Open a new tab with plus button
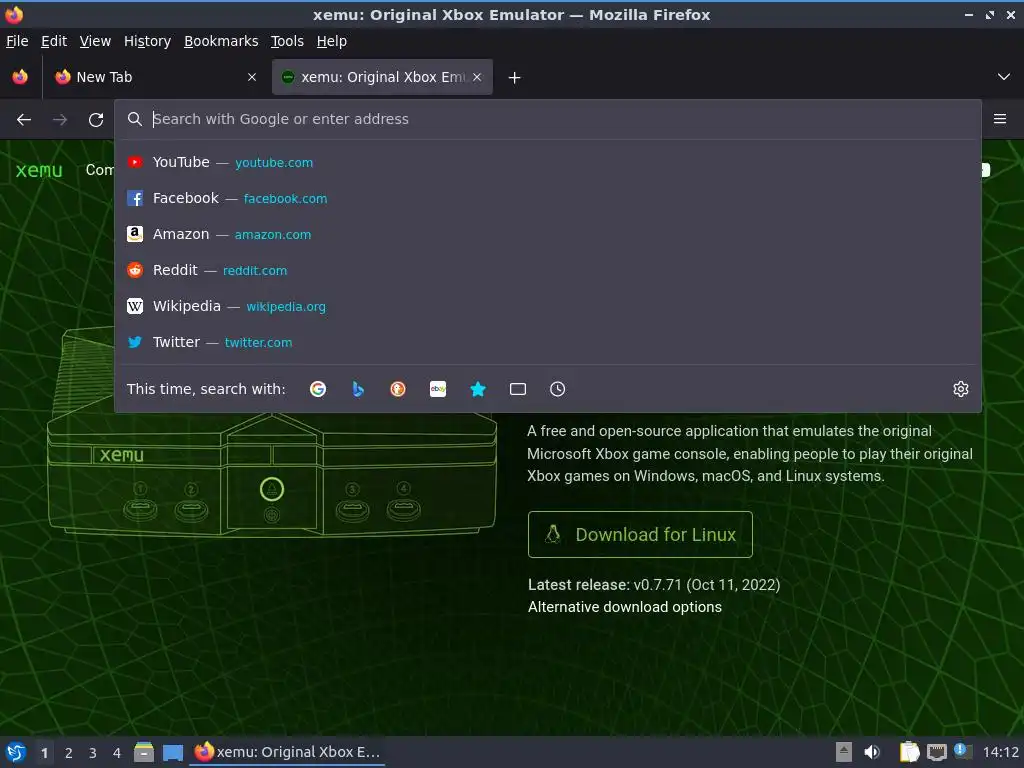Image resolution: width=1024 pixels, height=768 pixels. [x=515, y=78]
